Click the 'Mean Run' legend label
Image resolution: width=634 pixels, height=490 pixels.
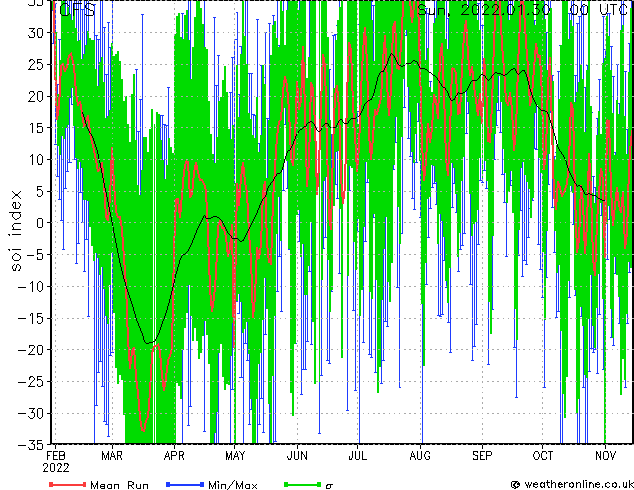(119, 485)
